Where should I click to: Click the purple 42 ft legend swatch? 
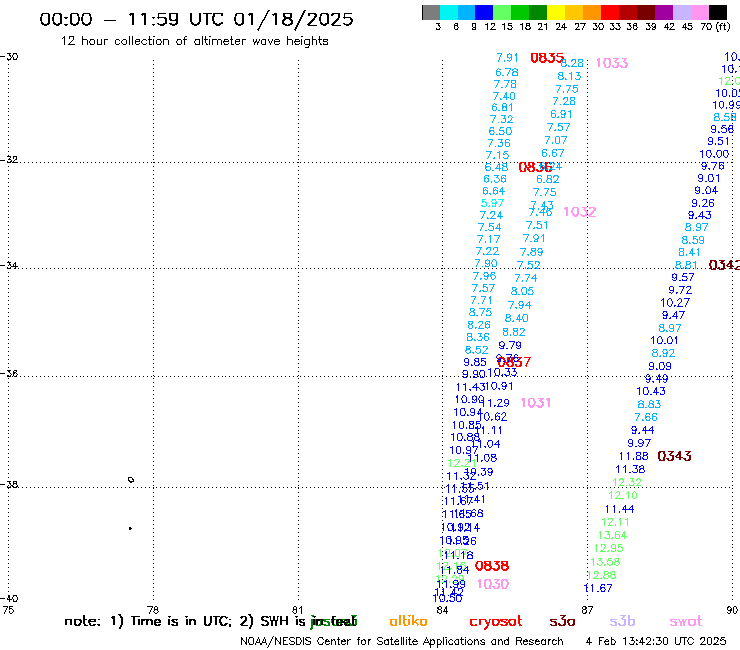[x=664, y=12]
